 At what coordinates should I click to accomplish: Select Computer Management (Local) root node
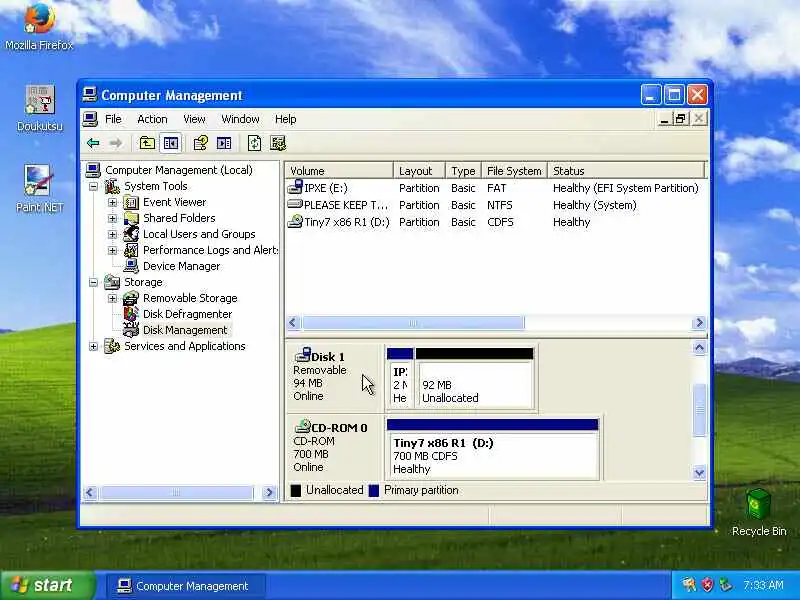[x=179, y=170]
